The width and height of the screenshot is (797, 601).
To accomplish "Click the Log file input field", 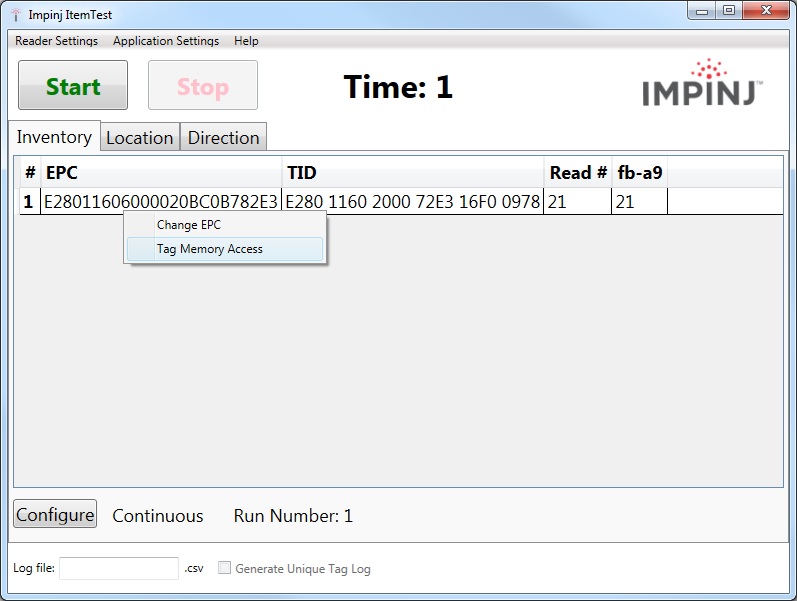I will 118,568.
